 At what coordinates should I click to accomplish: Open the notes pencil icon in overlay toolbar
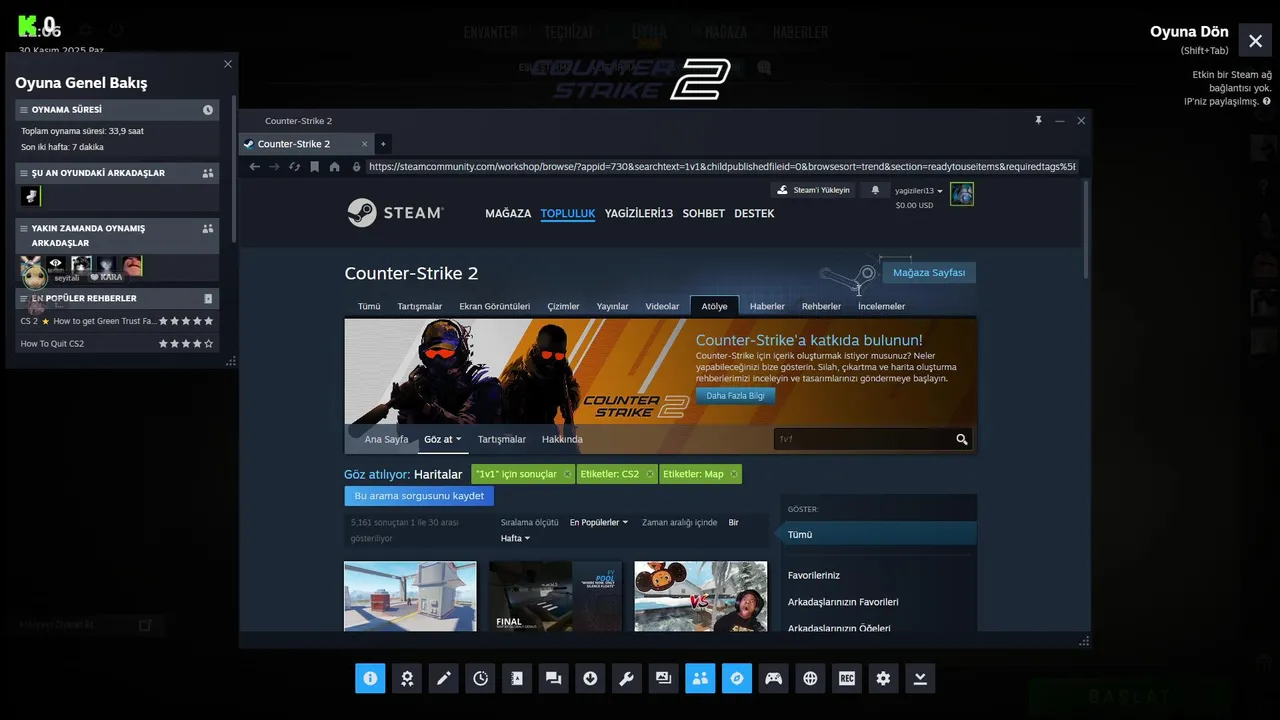[x=443, y=678]
